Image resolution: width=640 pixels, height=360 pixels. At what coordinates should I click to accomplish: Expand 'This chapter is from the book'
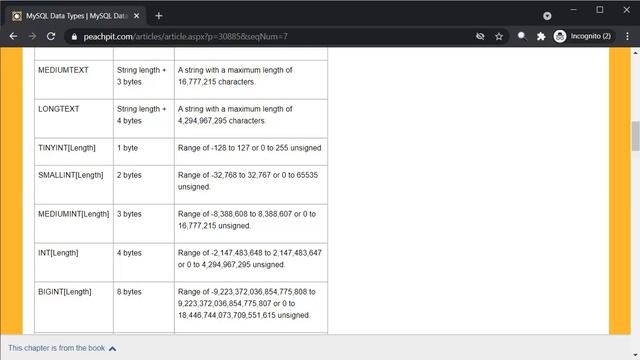tap(113, 349)
